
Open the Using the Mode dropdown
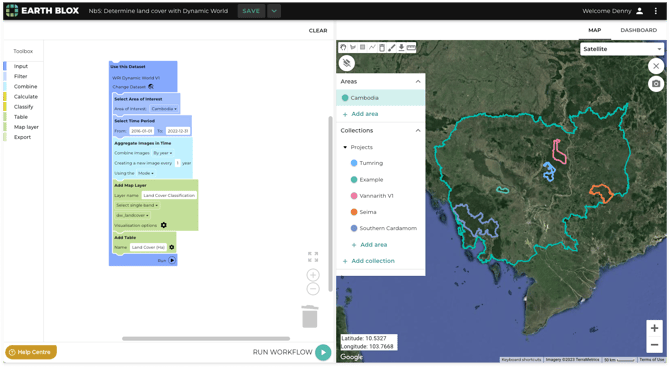146,173
